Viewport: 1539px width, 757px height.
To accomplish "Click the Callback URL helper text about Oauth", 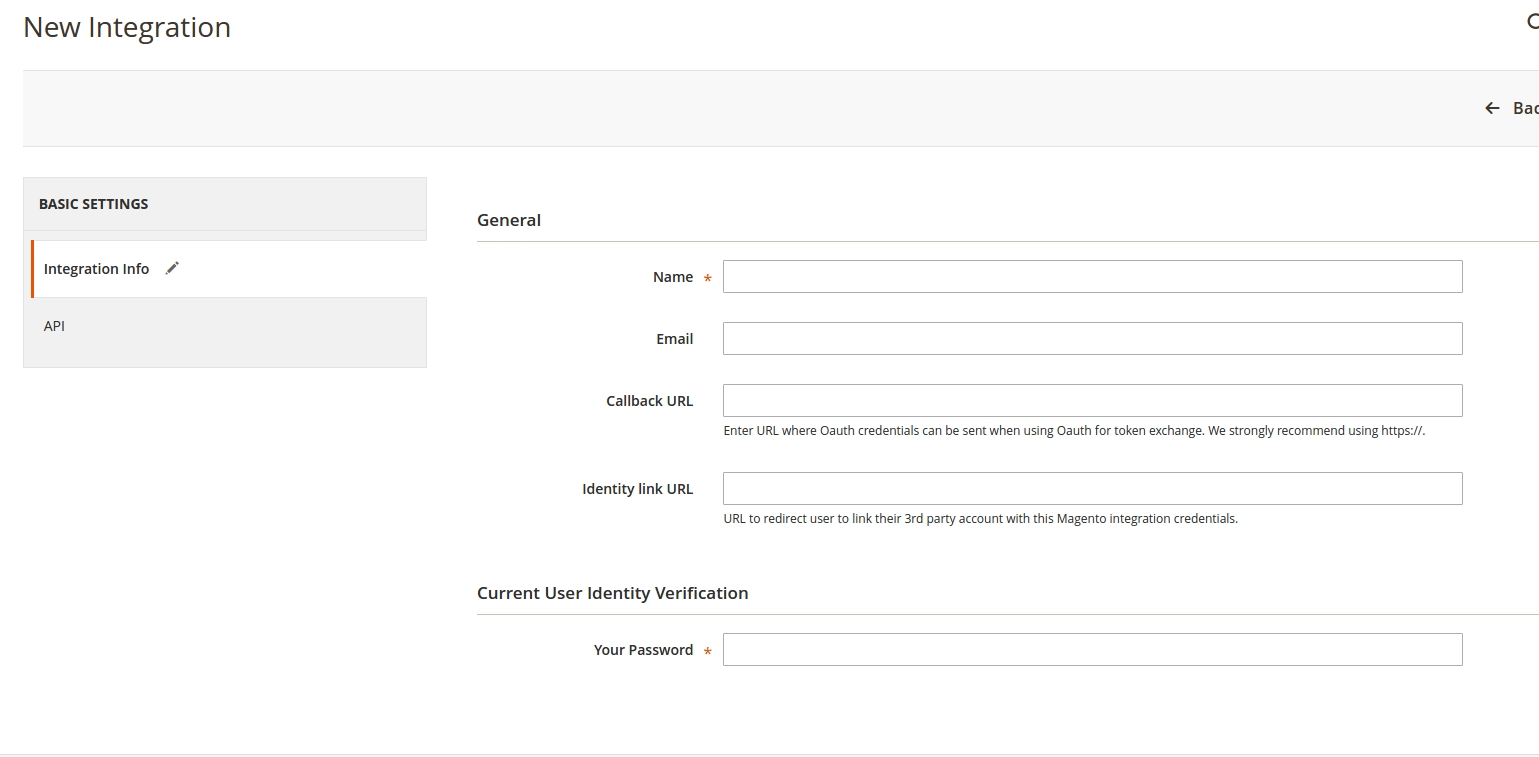I will tap(1073, 430).
